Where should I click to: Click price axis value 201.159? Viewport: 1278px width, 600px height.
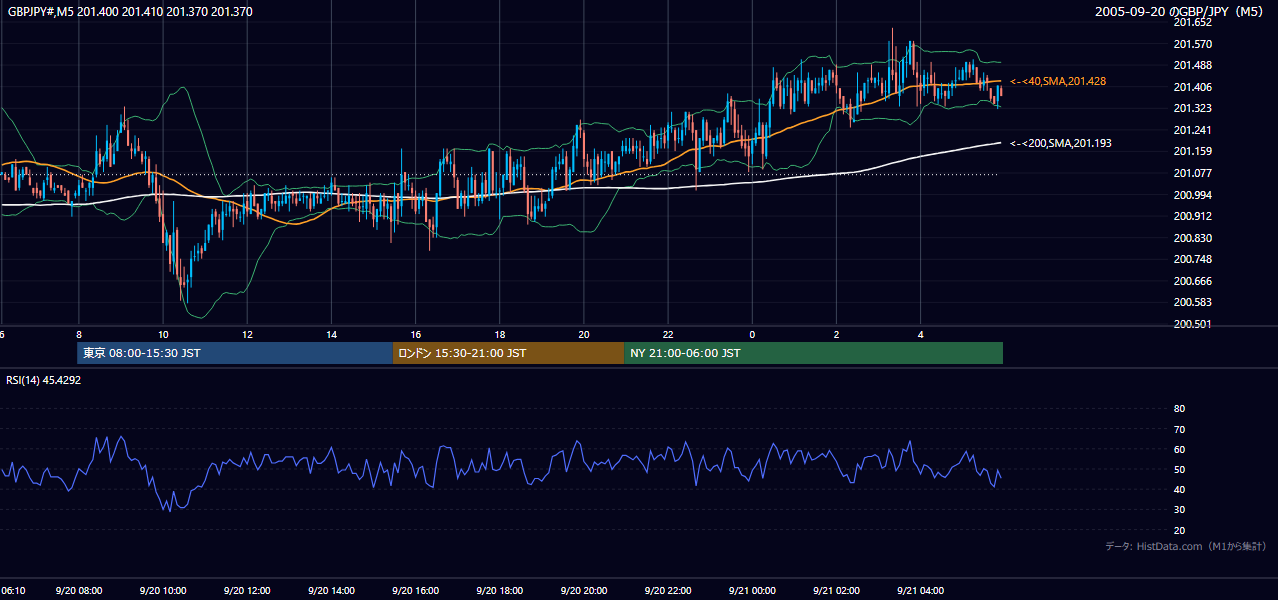[1192, 151]
